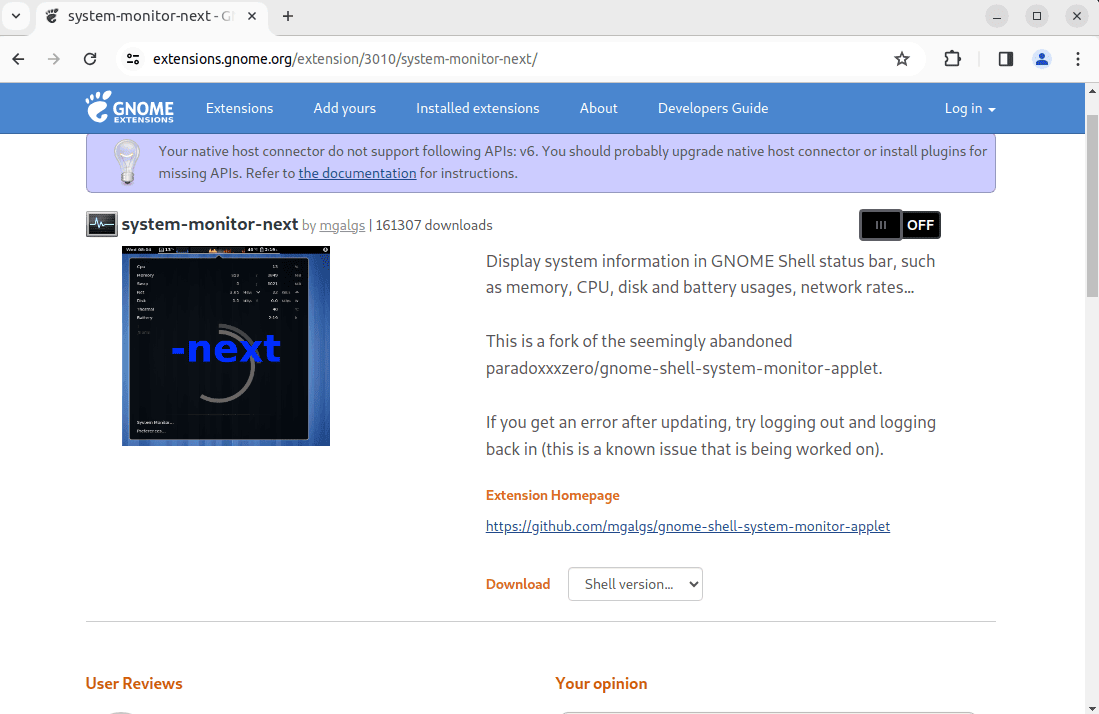Expand the Log in dropdown menu

pyautogui.click(x=969, y=109)
